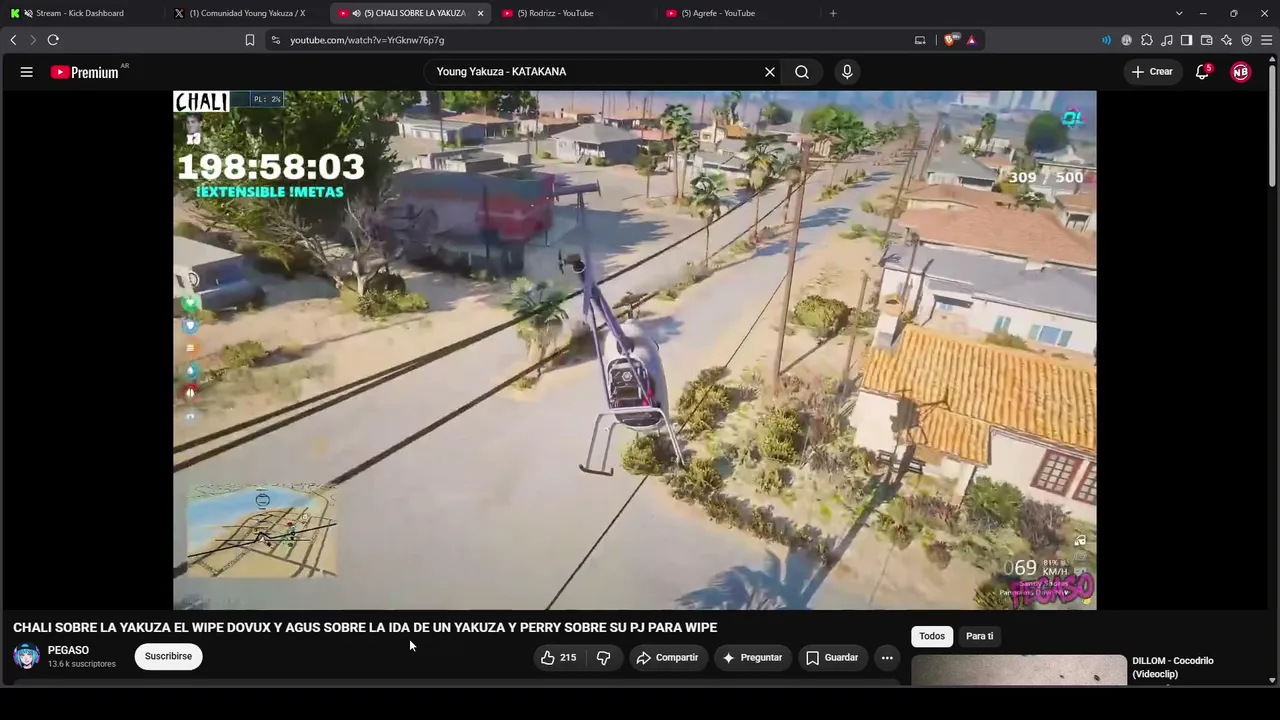Open the browser main menu
This screenshot has width=1280, height=720.
coord(1267,40)
